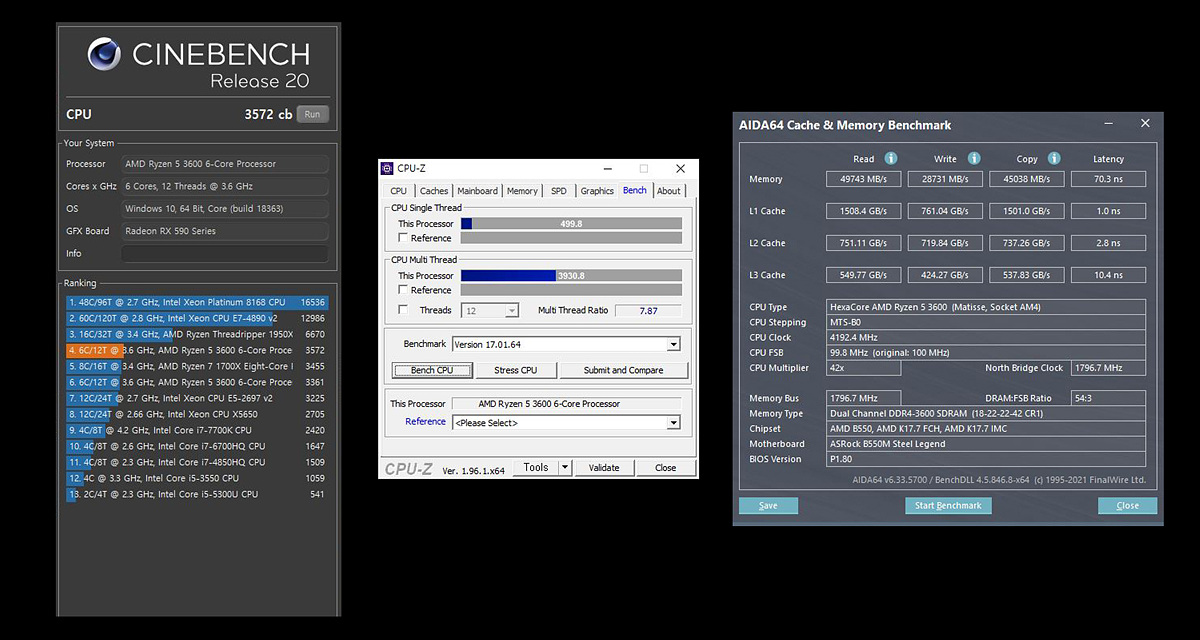Click the Tools button in CPU-Z
1200x640 pixels.
(x=536, y=467)
